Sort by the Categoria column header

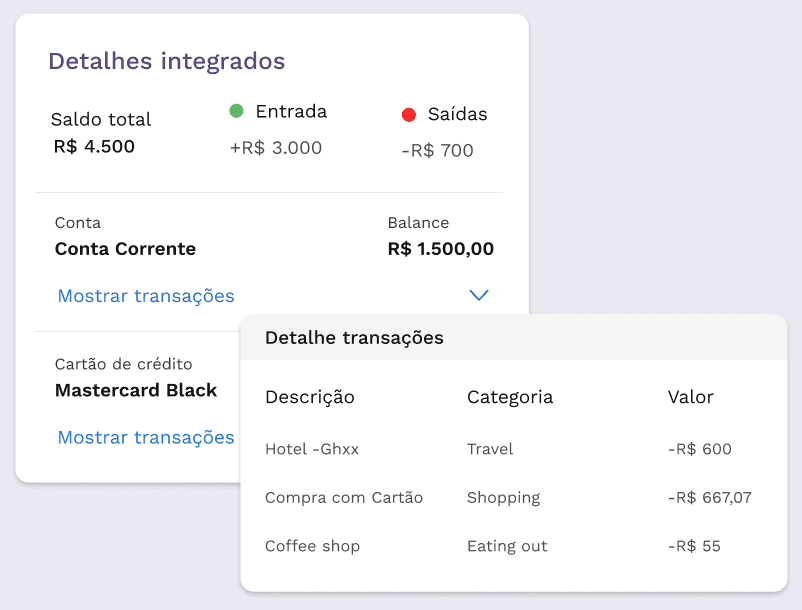[510, 397]
